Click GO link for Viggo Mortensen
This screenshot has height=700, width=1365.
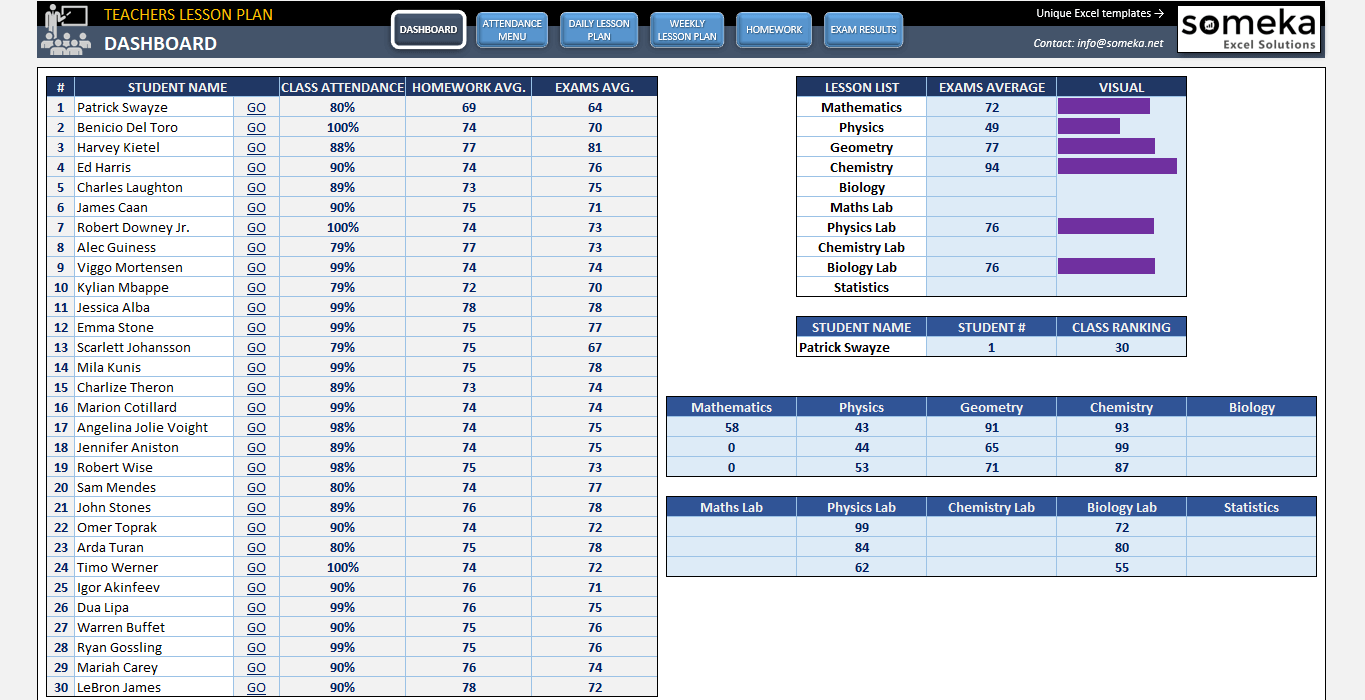(256, 267)
